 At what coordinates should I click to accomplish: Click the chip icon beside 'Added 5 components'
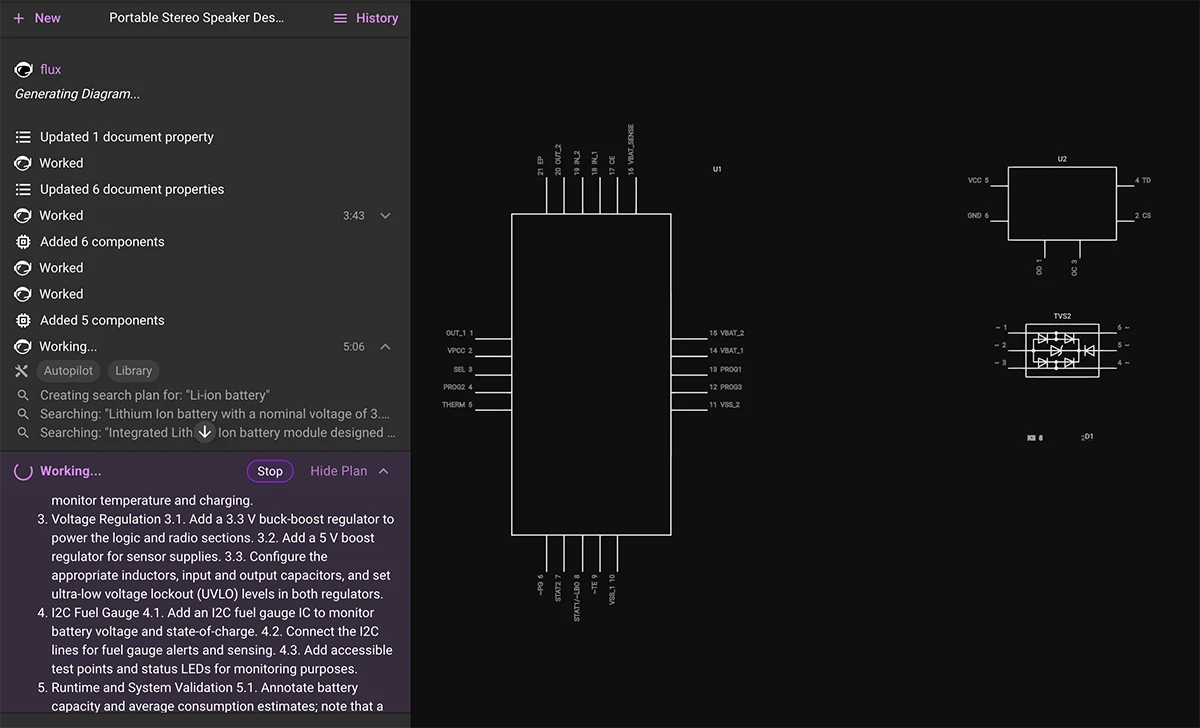pos(23,320)
